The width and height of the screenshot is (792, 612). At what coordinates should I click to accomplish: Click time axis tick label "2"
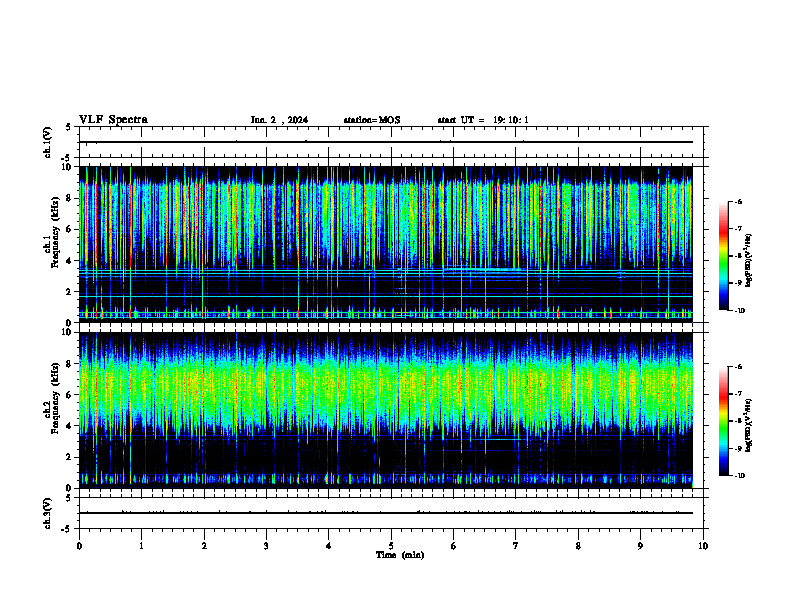point(204,546)
